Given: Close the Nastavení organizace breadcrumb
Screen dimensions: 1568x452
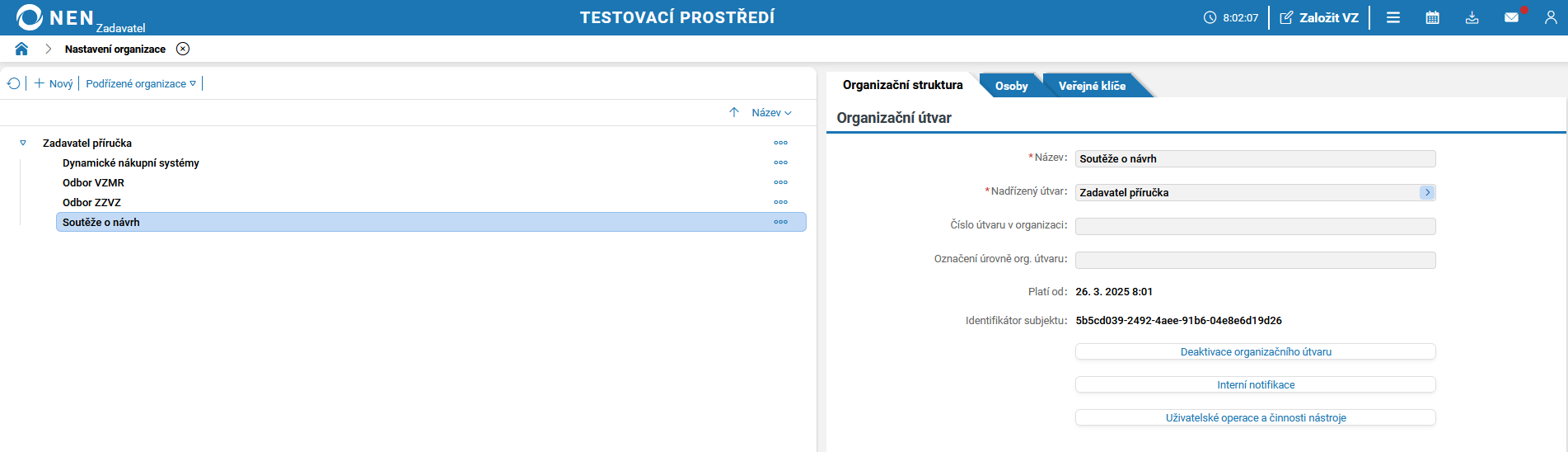Looking at the screenshot, I should pyautogui.click(x=183, y=49).
